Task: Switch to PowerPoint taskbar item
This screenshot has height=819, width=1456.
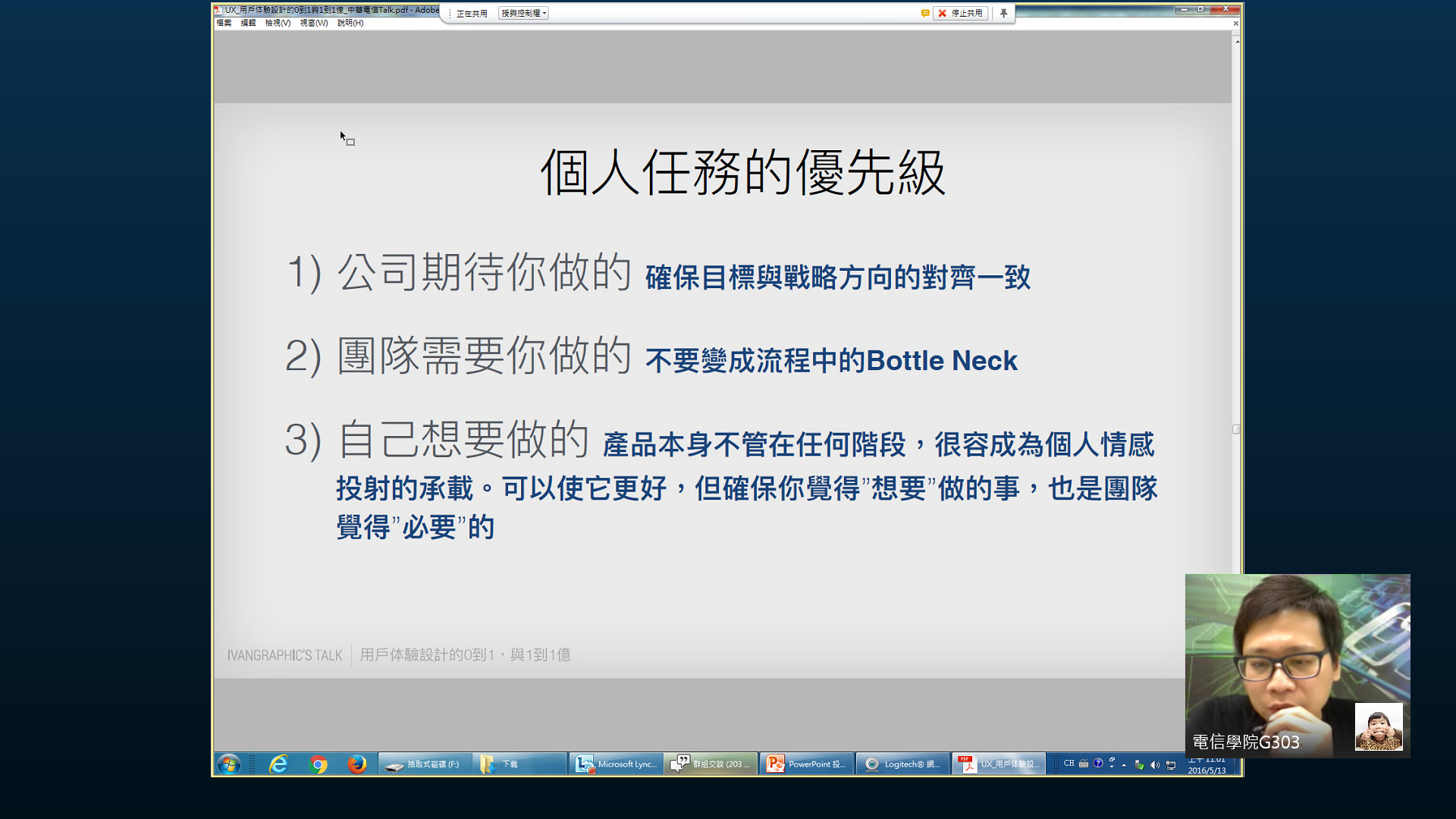Action: coord(807,764)
